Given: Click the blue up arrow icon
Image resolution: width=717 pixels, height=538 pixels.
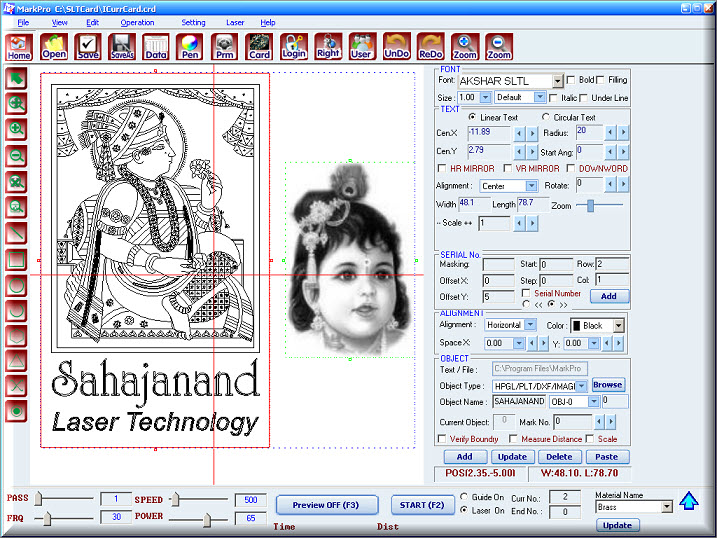Looking at the screenshot, I should pos(689,502).
